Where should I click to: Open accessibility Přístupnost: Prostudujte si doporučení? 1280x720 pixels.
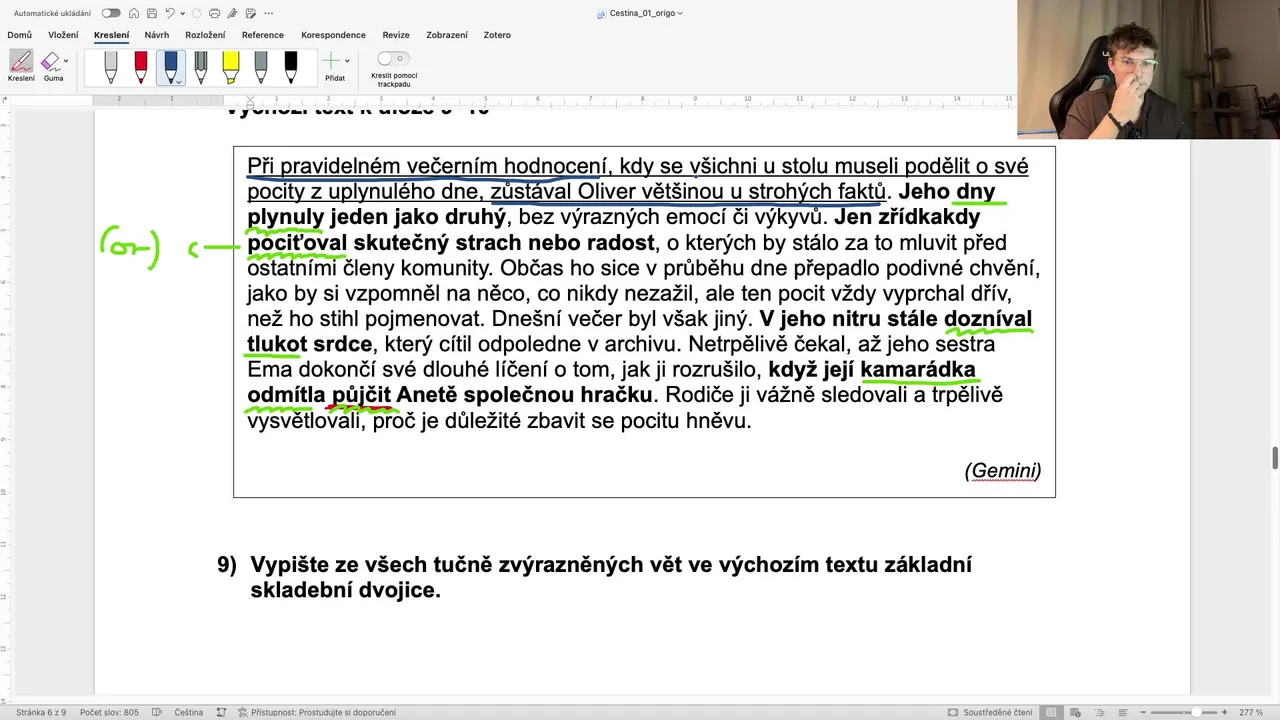click(x=317, y=712)
